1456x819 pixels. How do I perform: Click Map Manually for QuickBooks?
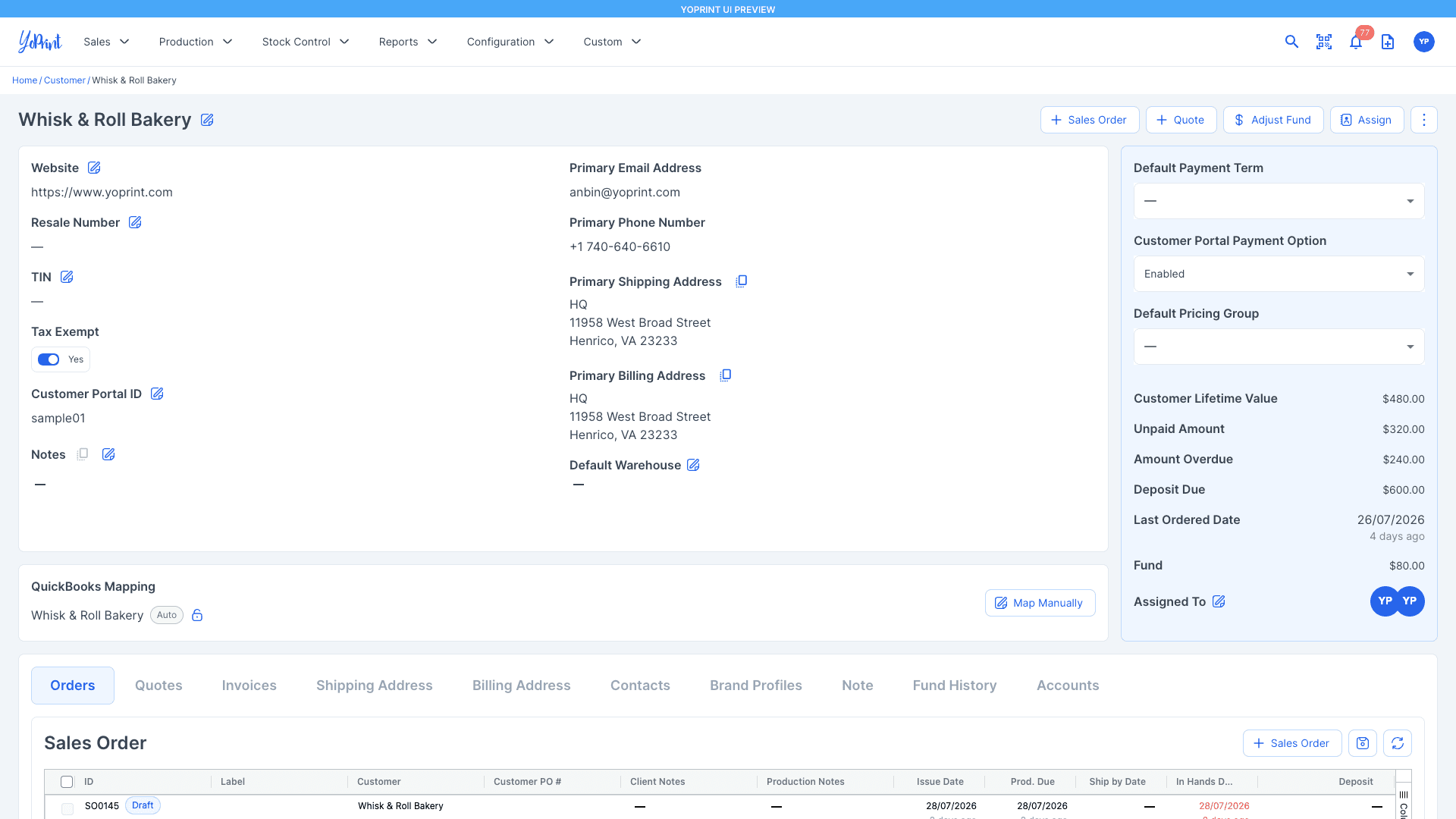click(x=1040, y=603)
